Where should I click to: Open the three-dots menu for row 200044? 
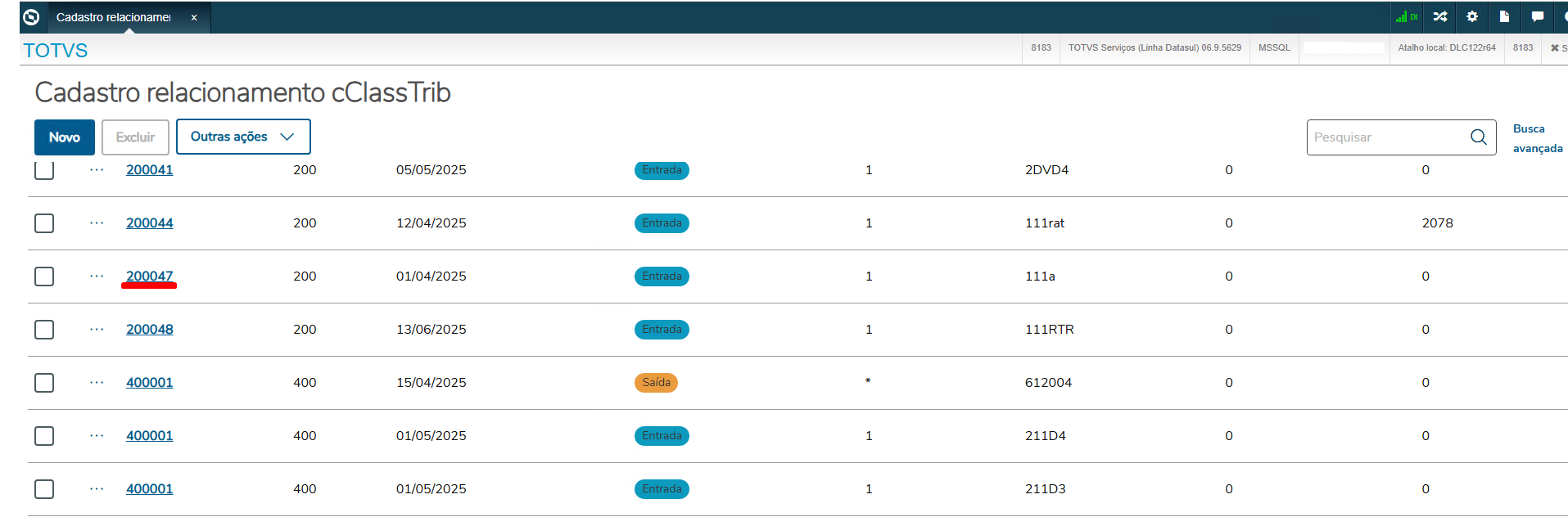pos(97,223)
